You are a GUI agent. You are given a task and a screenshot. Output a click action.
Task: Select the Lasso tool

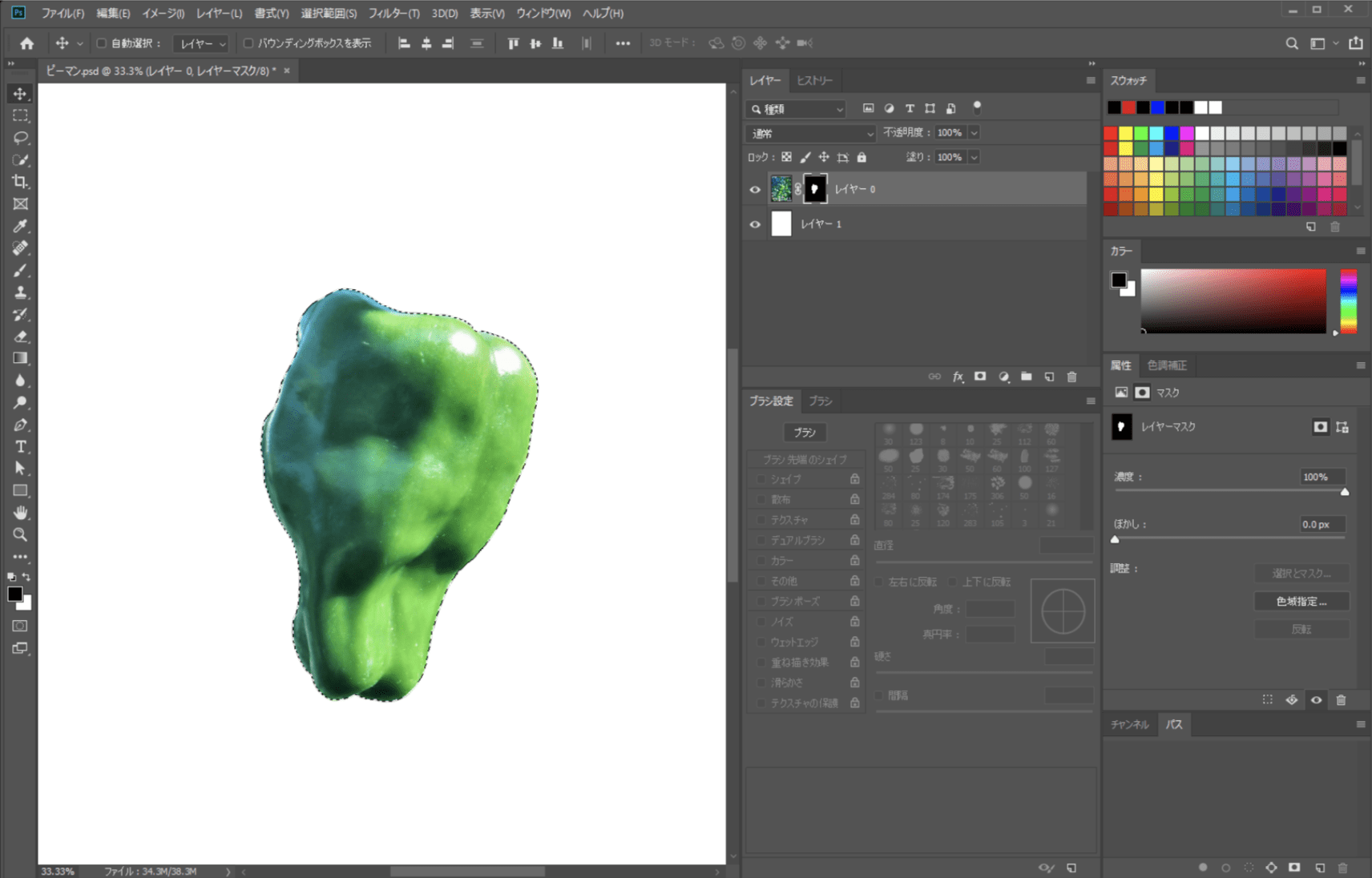[20, 138]
